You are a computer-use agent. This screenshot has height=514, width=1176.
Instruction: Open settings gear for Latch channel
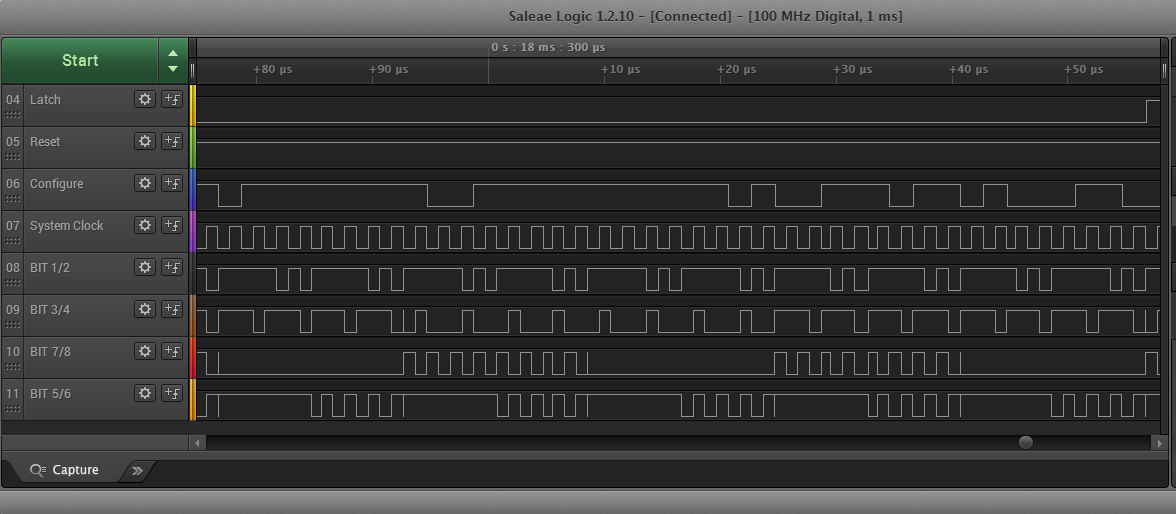point(145,99)
